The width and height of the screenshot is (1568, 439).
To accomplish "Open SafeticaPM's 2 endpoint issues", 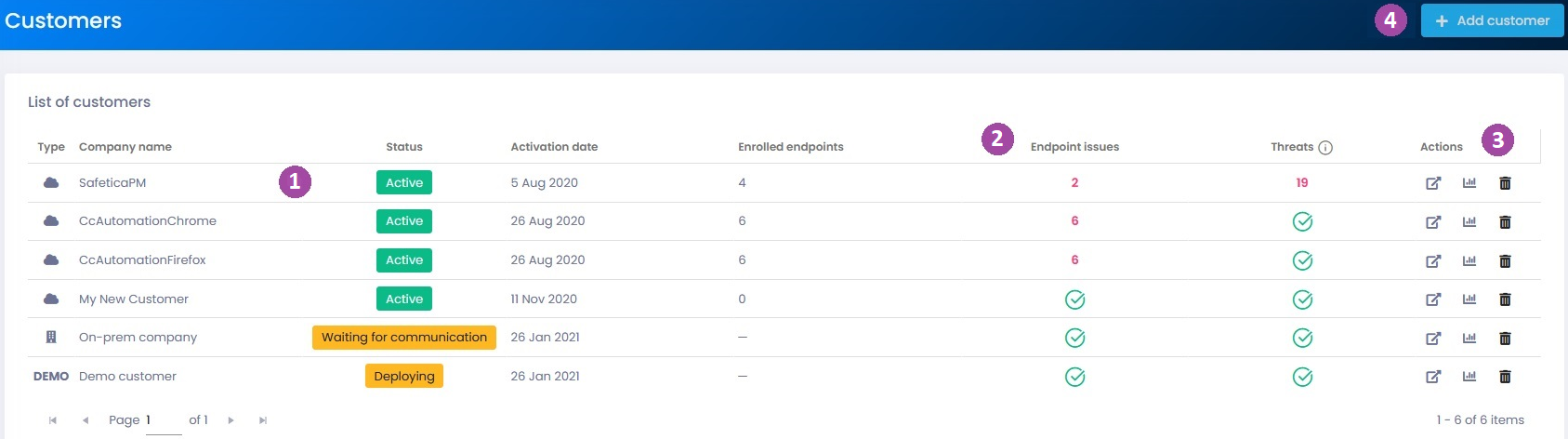I will pyautogui.click(x=1074, y=182).
